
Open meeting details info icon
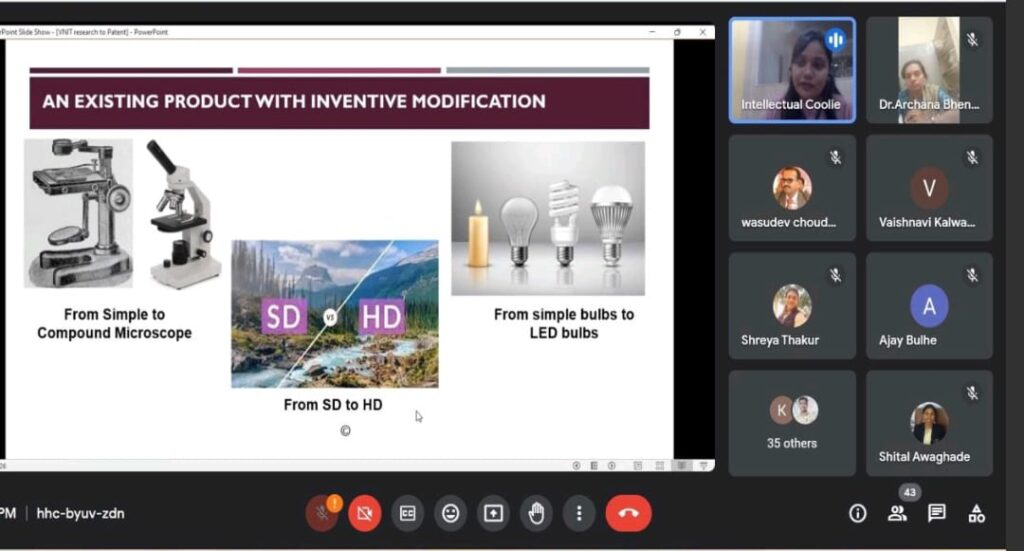click(x=857, y=514)
